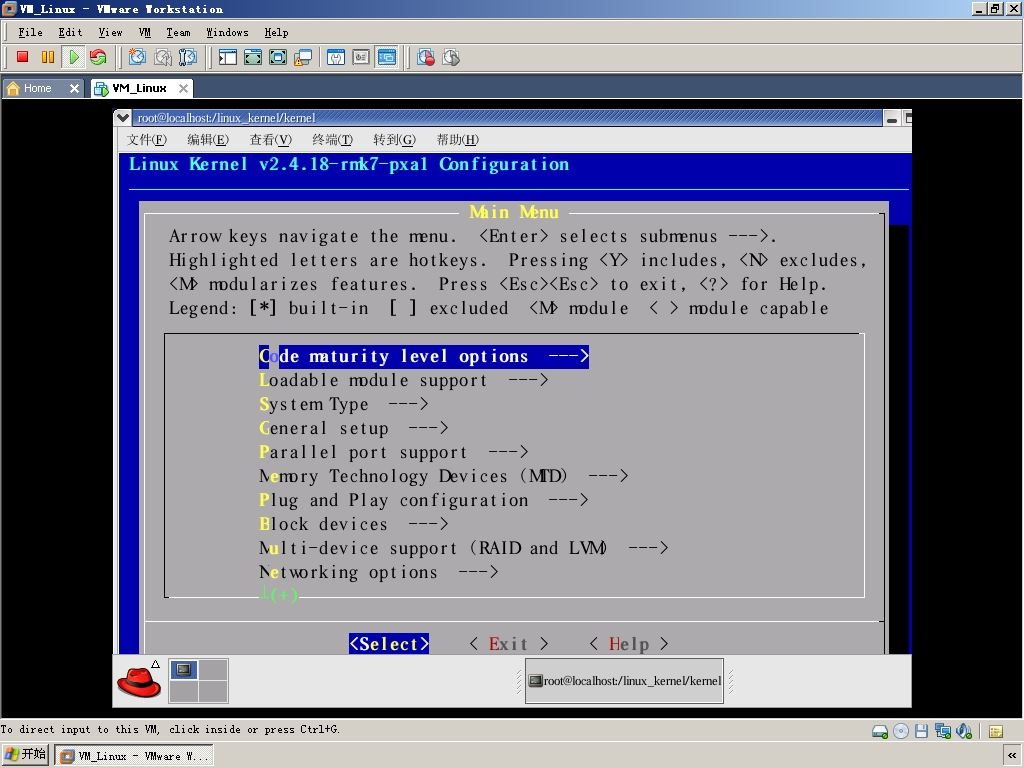Open the terminal window menu arrow
This screenshot has width=1024, height=768.
(x=122, y=118)
